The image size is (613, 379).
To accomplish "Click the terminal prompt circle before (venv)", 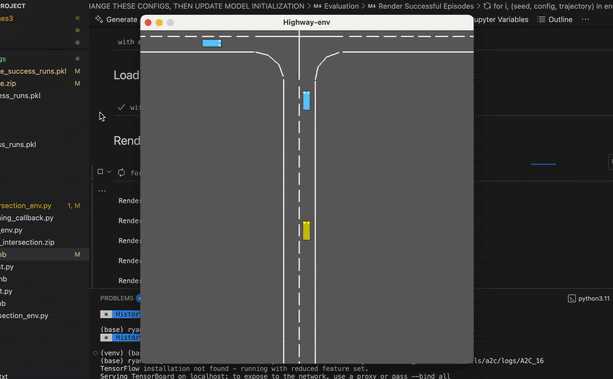I will coord(95,353).
